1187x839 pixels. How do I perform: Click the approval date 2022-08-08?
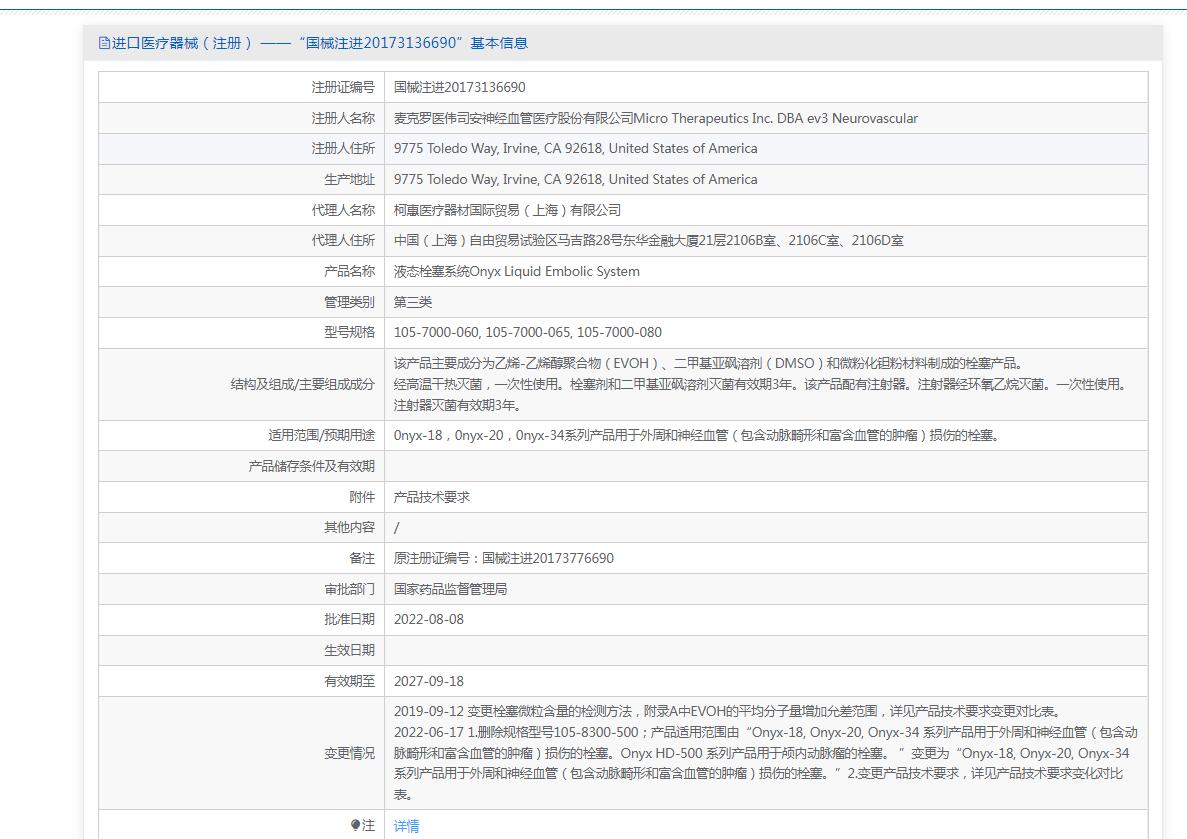(x=428, y=620)
